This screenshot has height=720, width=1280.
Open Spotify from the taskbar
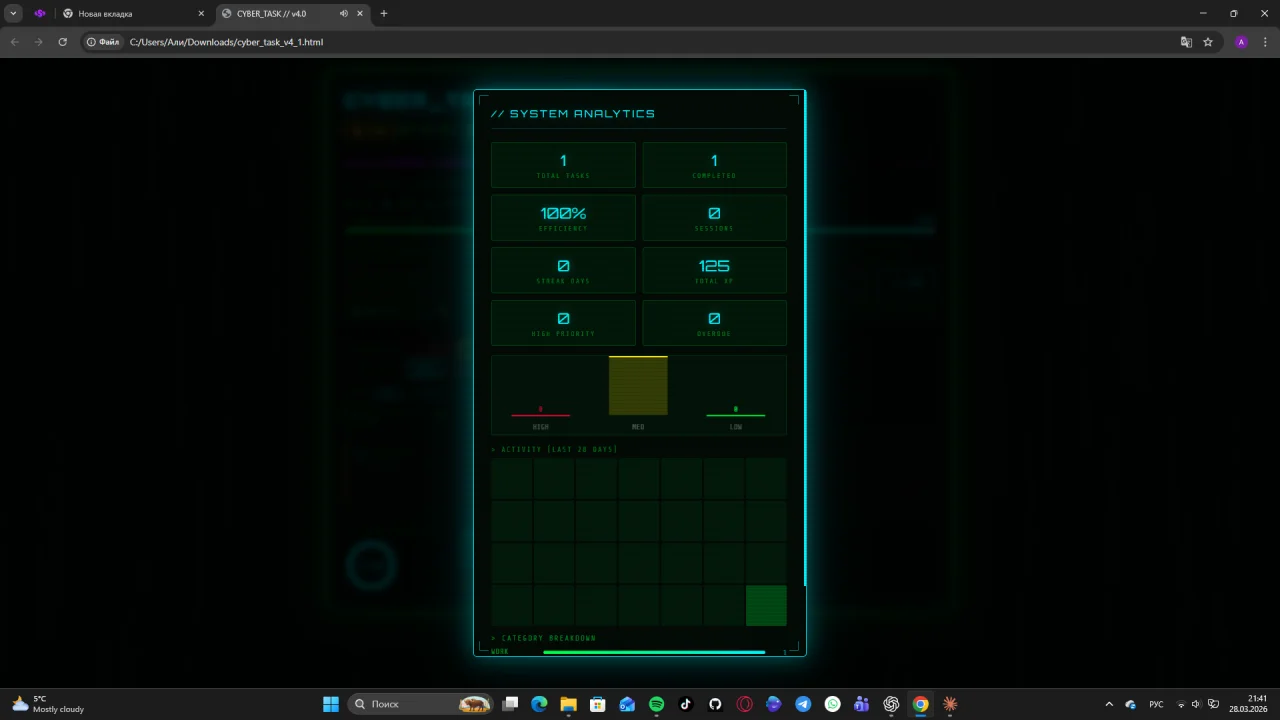click(x=656, y=704)
